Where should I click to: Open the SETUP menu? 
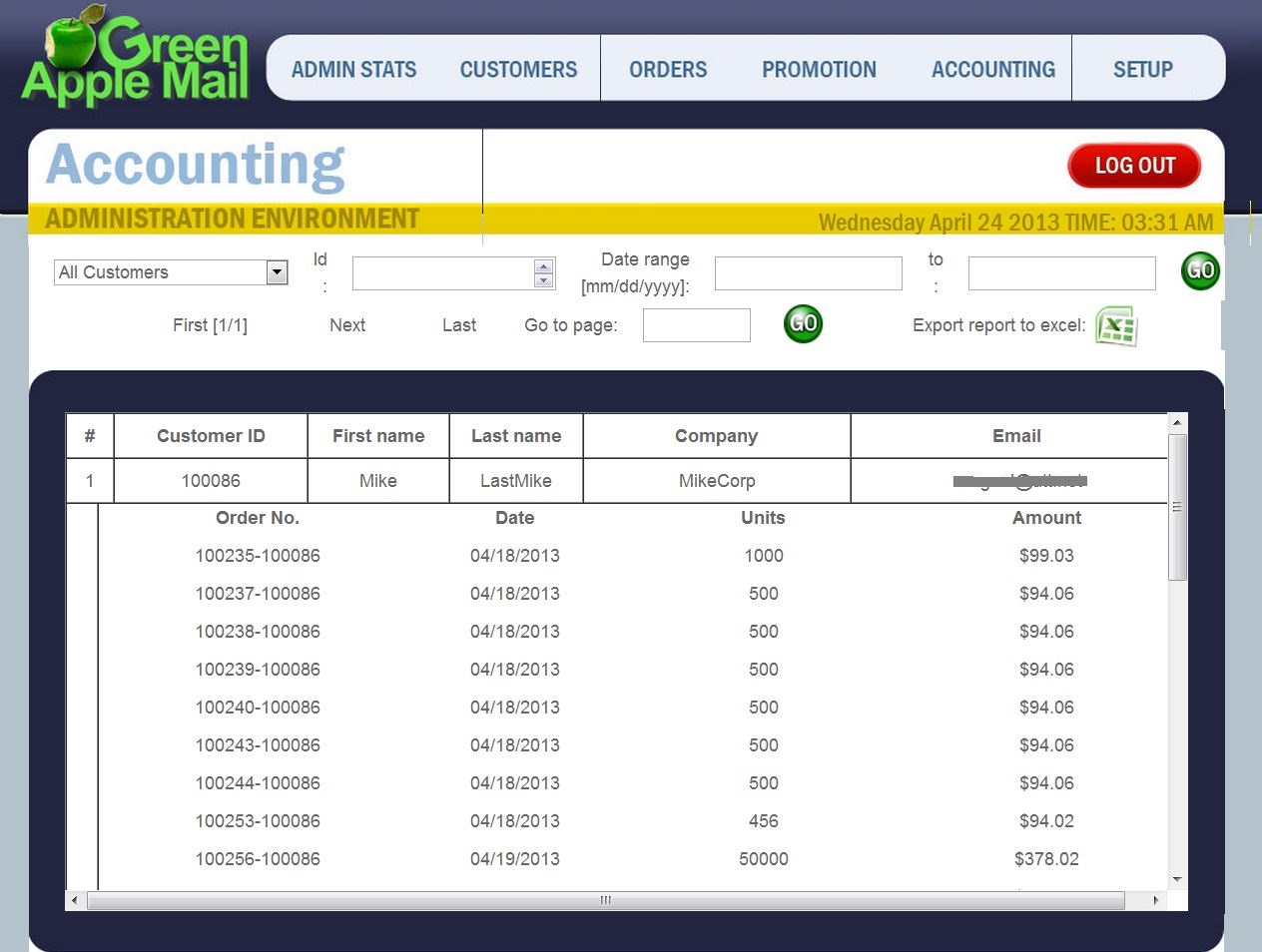pyautogui.click(x=1143, y=70)
